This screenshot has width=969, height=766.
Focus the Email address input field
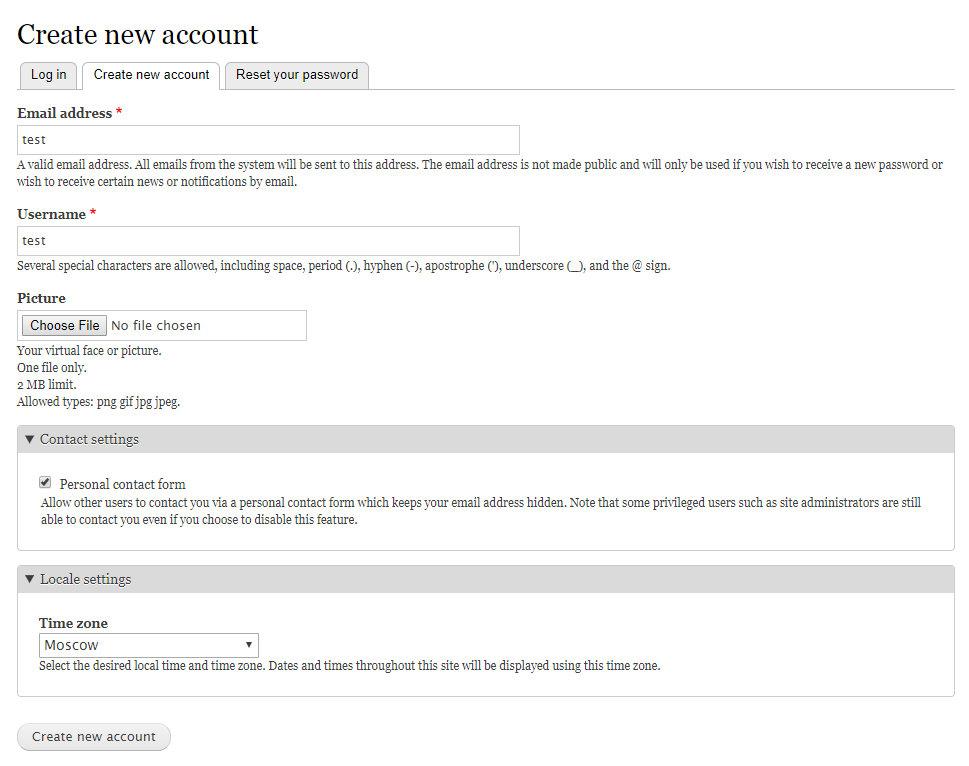pos(268,140)
